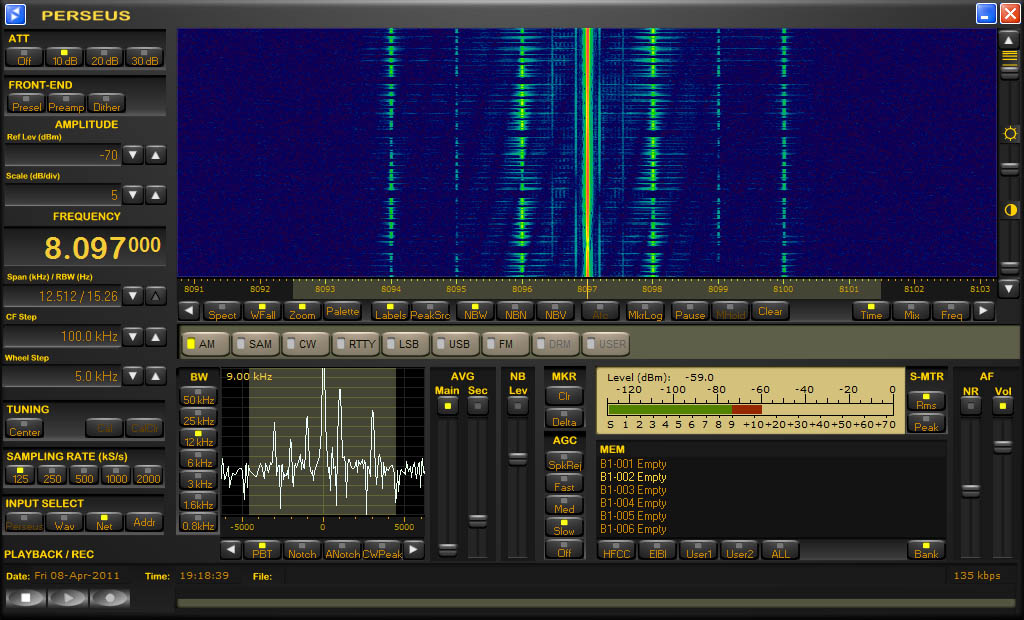Decrease Wheel Step with down arrow

[133, 376]
